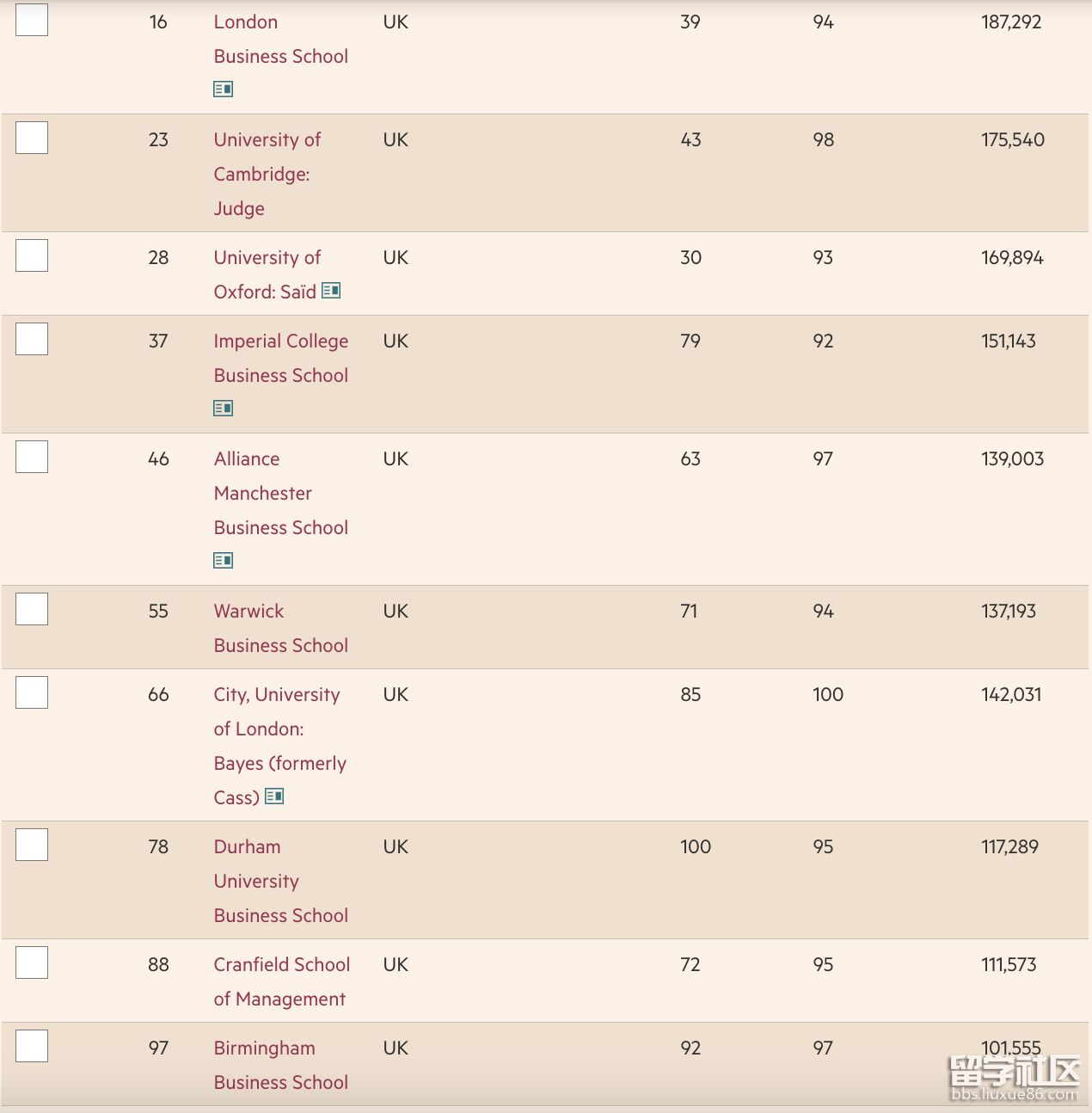1092x1113 pixels.
Task: Tick checkbox for Durham University Business School
Action: click(x=32, y=845)
